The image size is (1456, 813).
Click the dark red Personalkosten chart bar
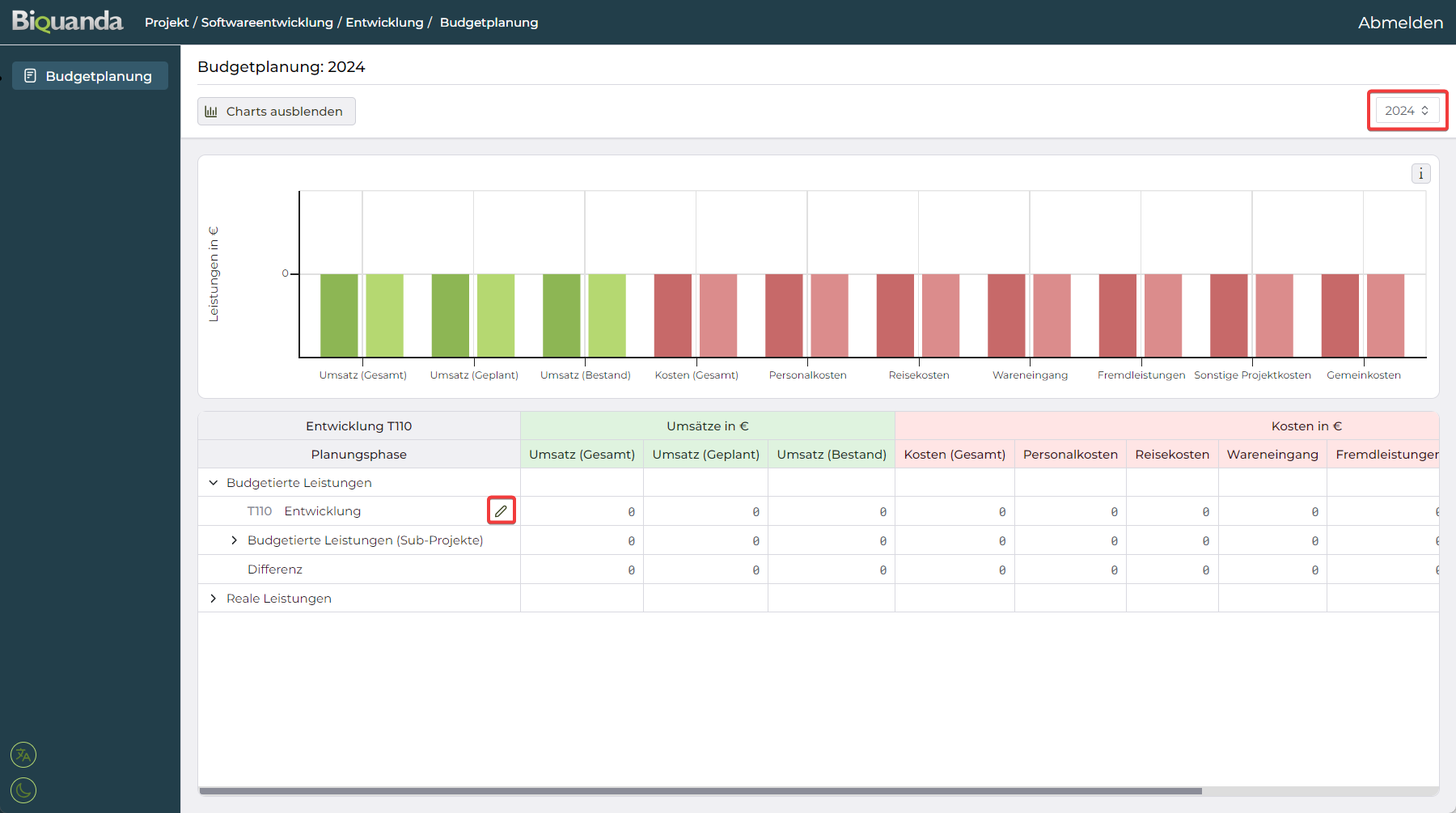click(x=784, y=315)
